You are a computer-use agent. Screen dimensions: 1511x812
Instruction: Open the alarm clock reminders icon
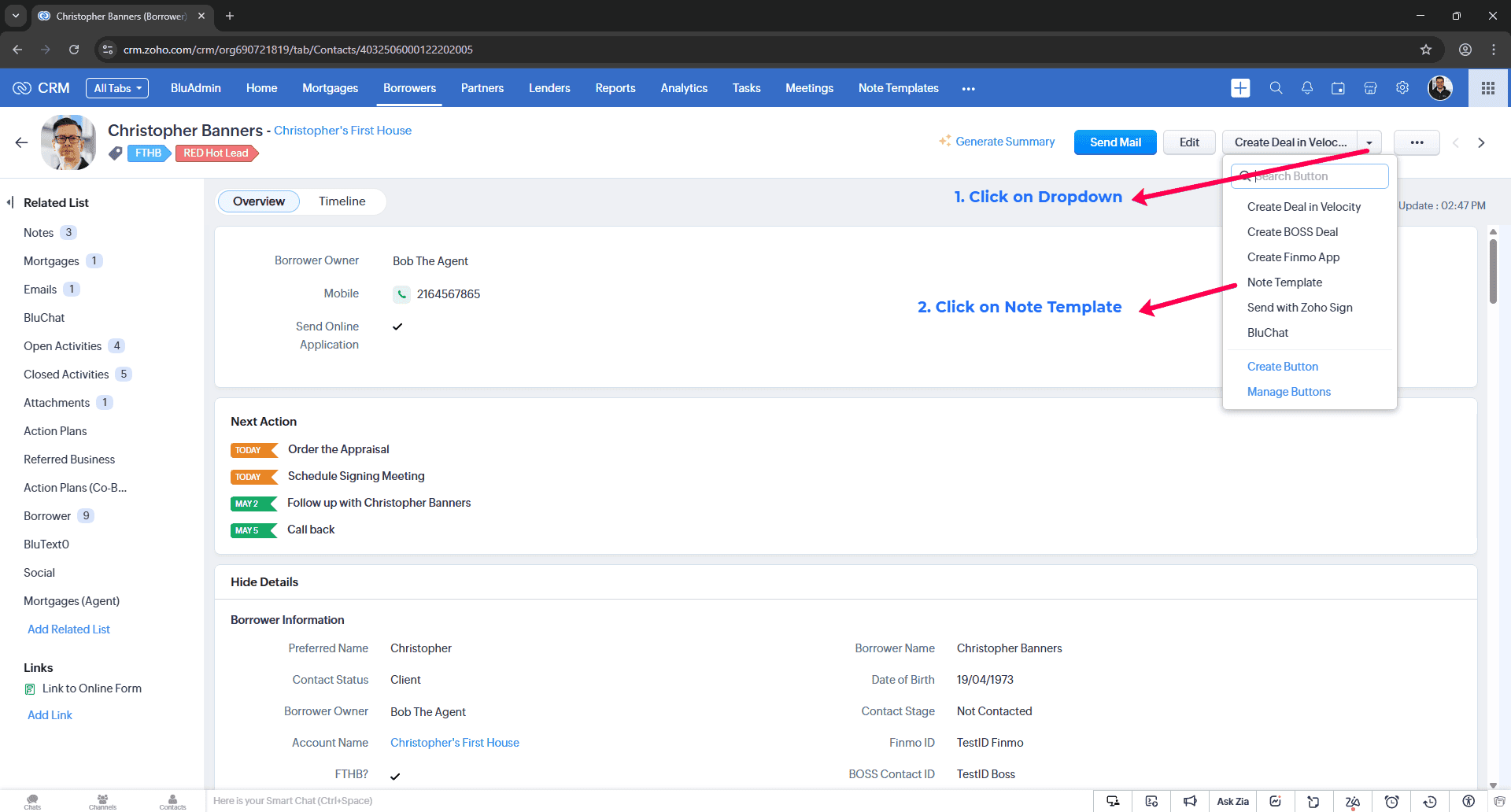coord(1391,801)
